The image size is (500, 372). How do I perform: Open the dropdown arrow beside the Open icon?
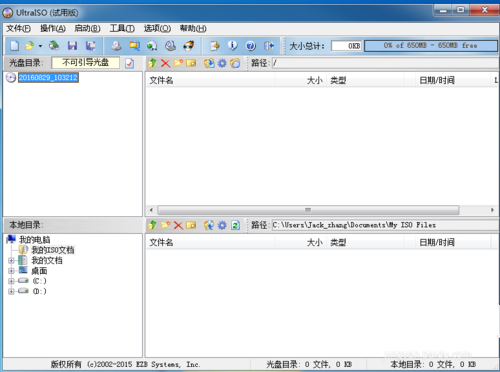[x=40, y=46]
